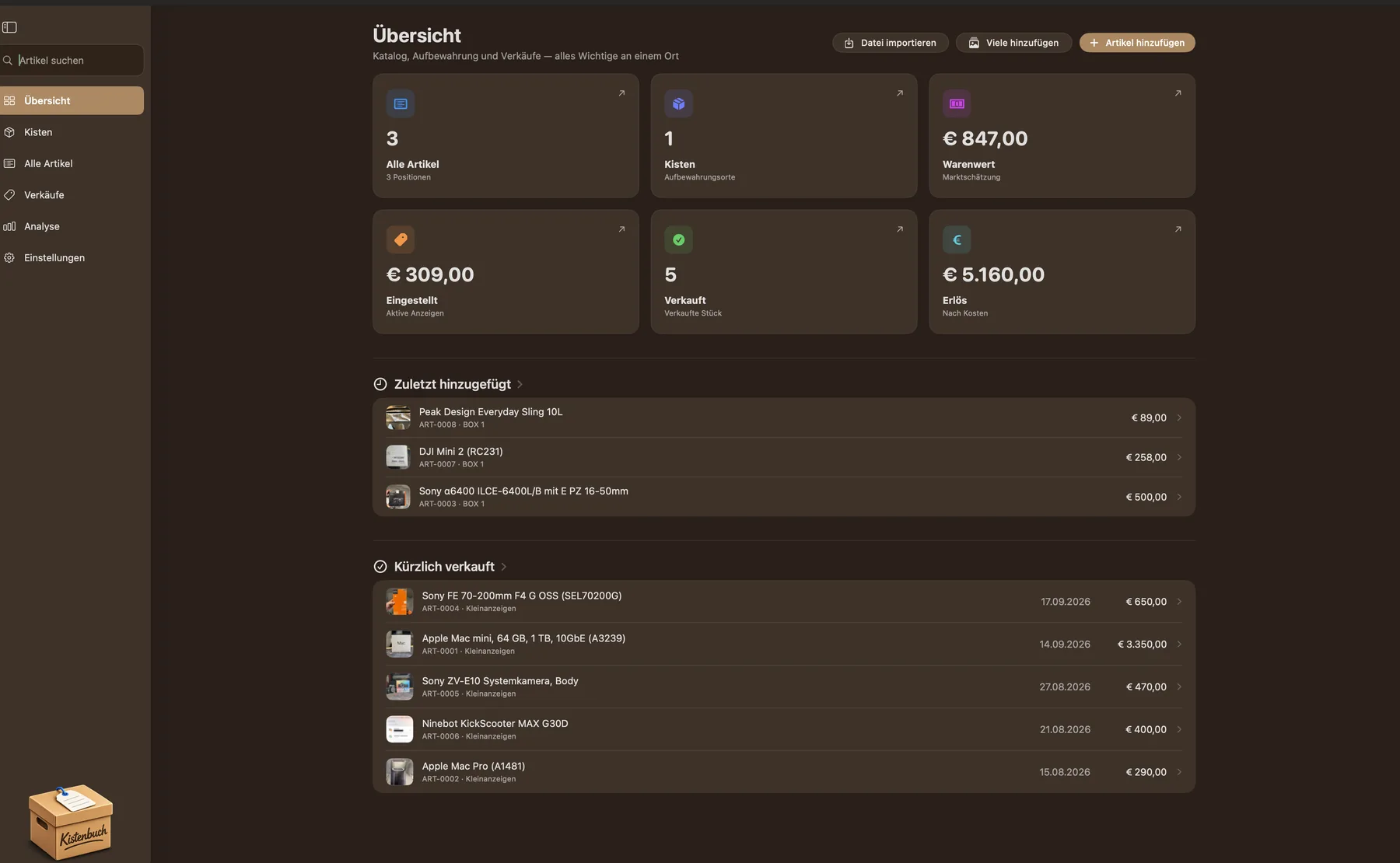The width and height of the screenshot is (1400, 863).
Task: Click the Peak Design Sling thumbnail
Action: [398, 418]
